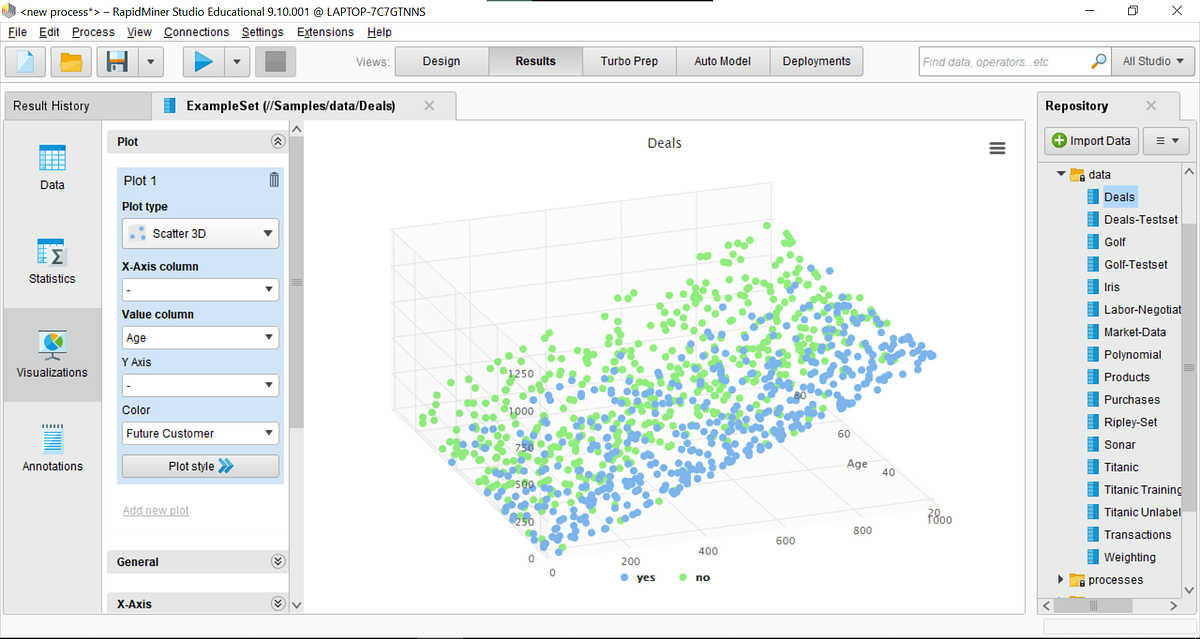
Task: Save the current process
Action: 116,61
